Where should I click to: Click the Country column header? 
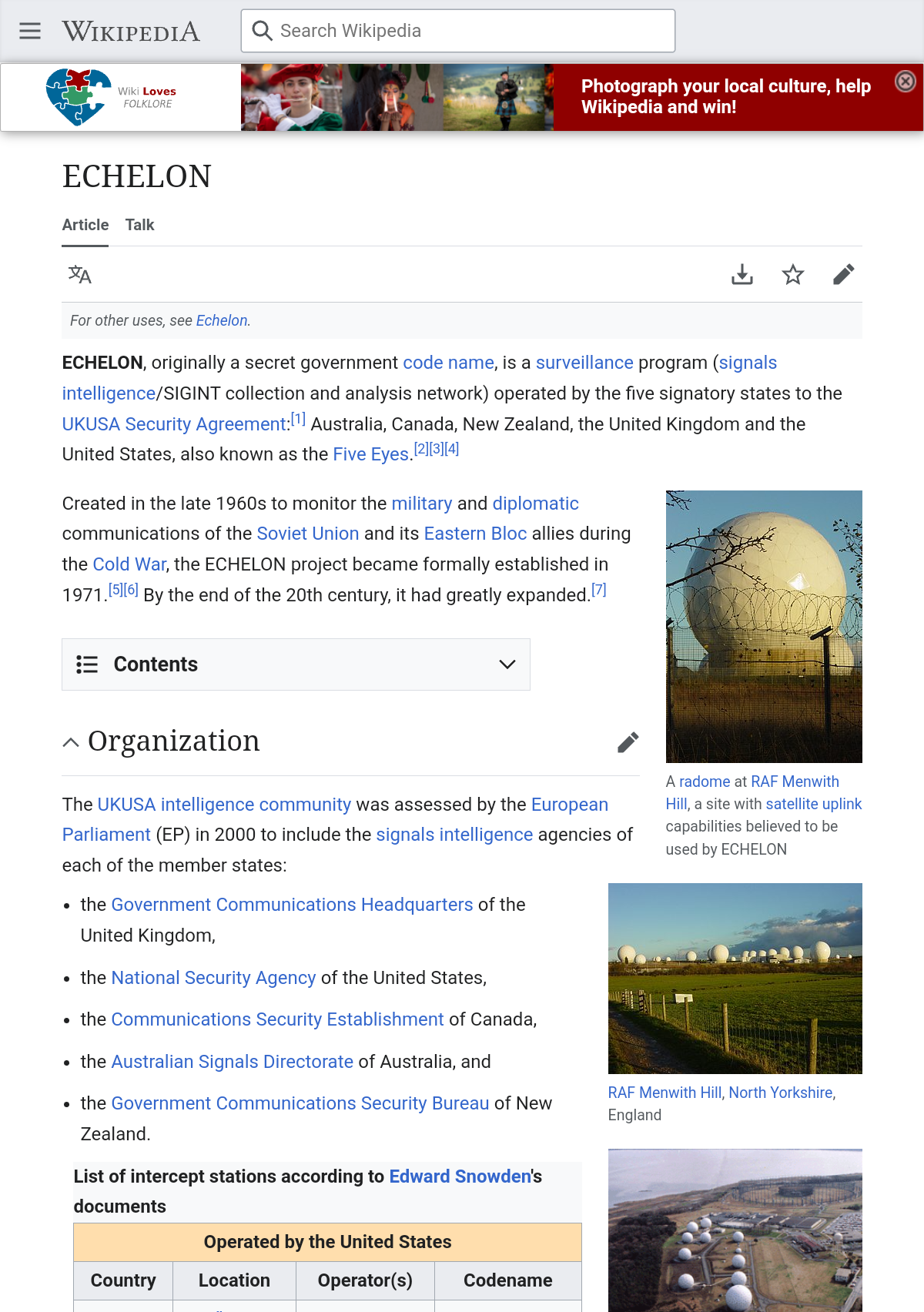(x=123, y=1280)
